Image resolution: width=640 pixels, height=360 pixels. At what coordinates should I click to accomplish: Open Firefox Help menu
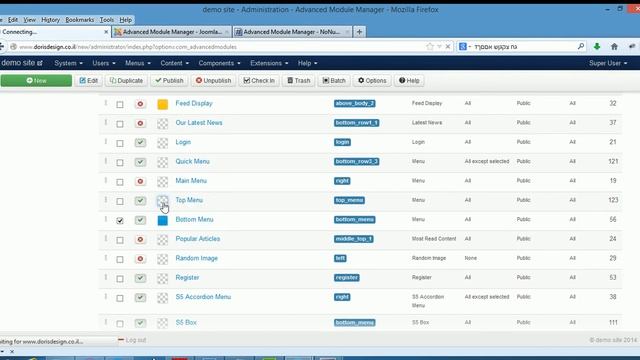tap(125, 20)
